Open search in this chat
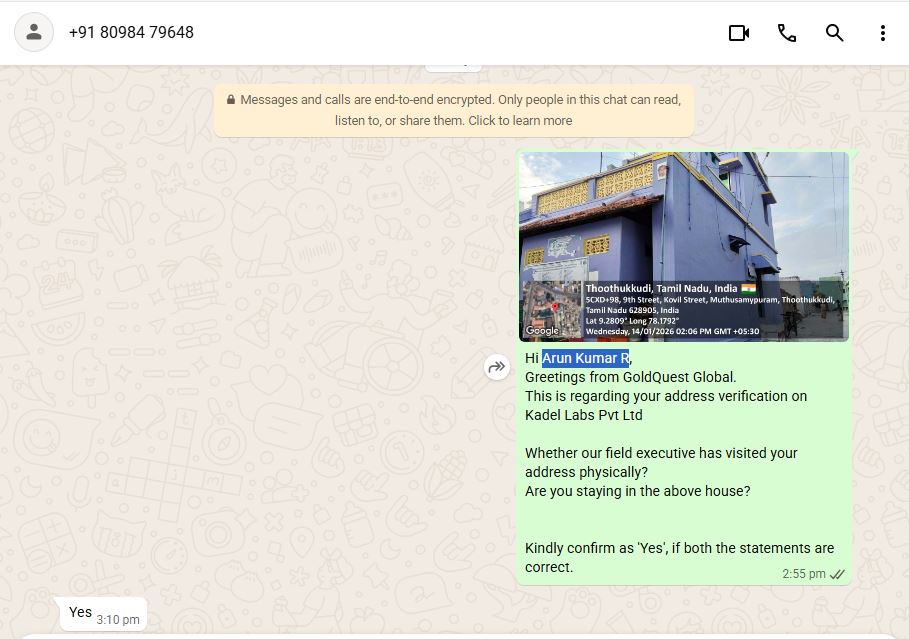Image resolution: width=909 pixels, height=639 pixels. [x=834, y=33]
